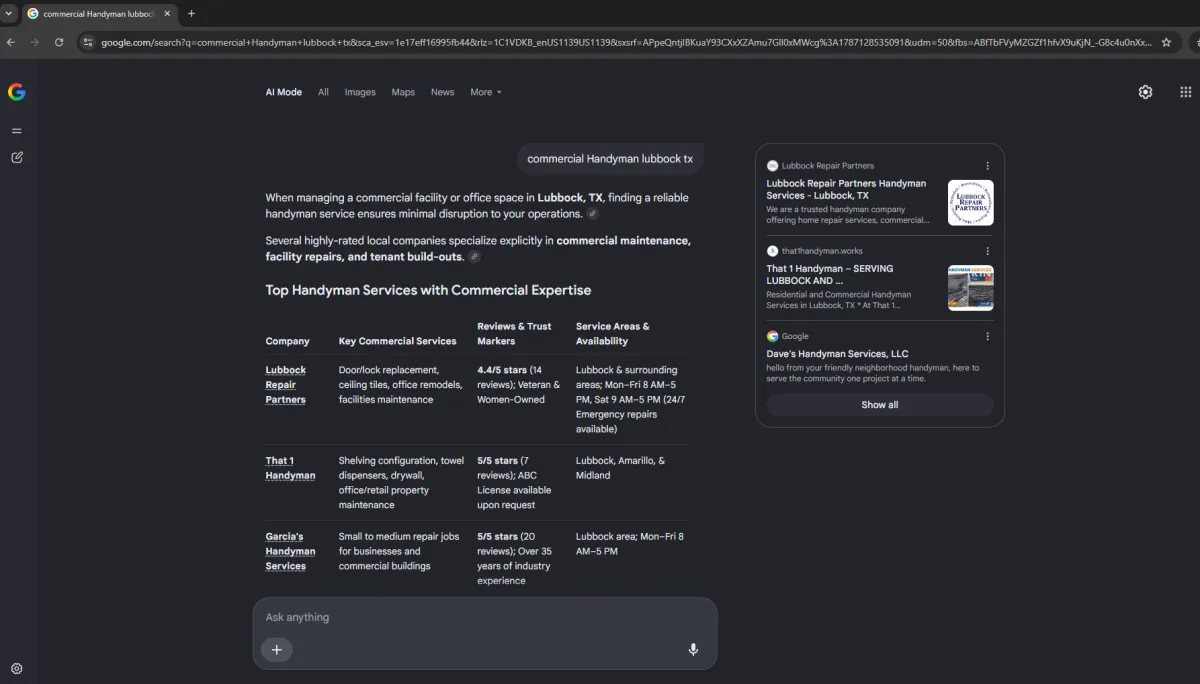
Task: Click That 1 Handyman site thumbnail
Action: click(971, 288)
